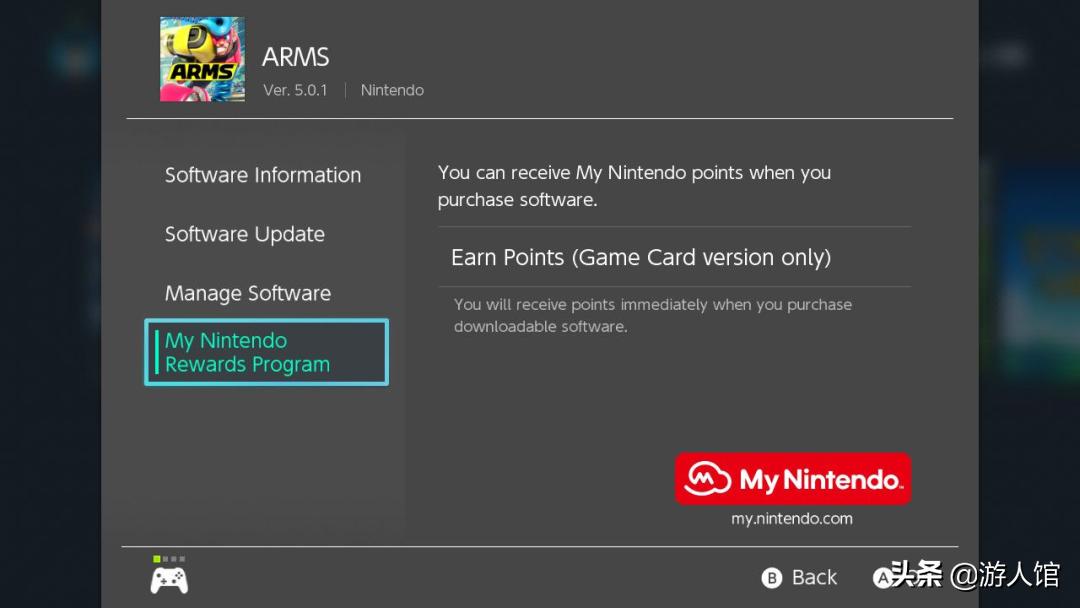
Task: Open Software Information section
Action: 263,175
